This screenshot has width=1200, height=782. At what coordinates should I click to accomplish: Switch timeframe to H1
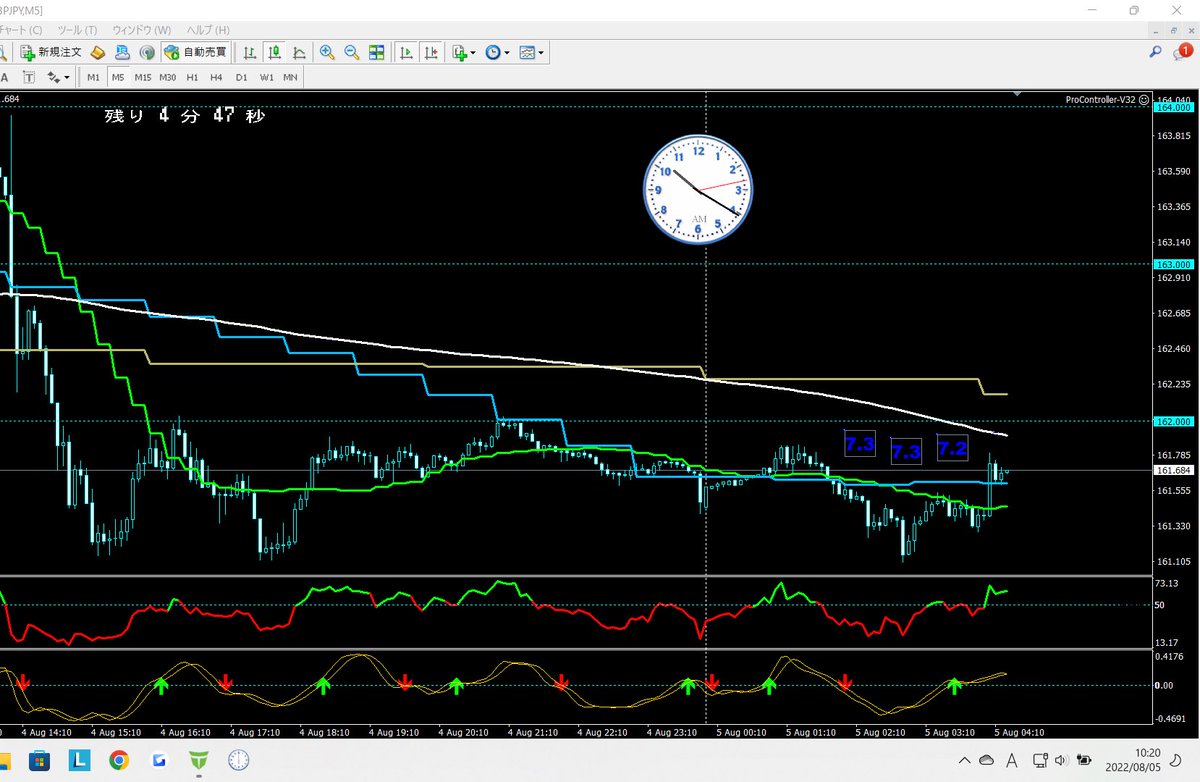(192, 77)
